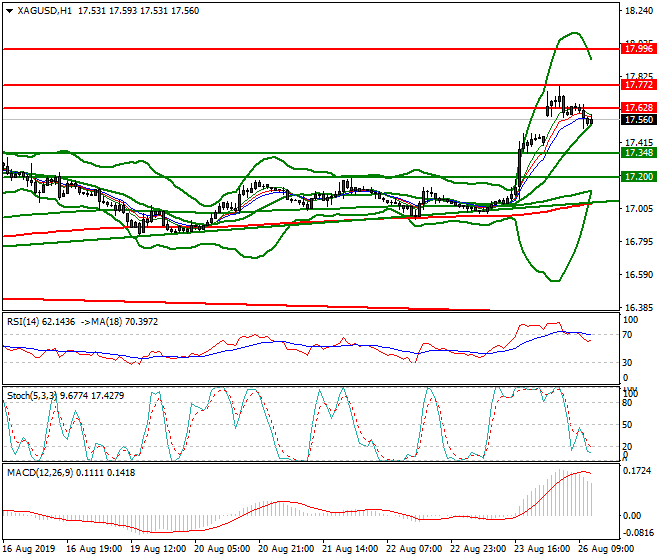Image resolution: width=660 pixels, height=560 pixels.
Task: Select the 17.200 green support label
Action: pyautogui.click(x=639, y=177)
